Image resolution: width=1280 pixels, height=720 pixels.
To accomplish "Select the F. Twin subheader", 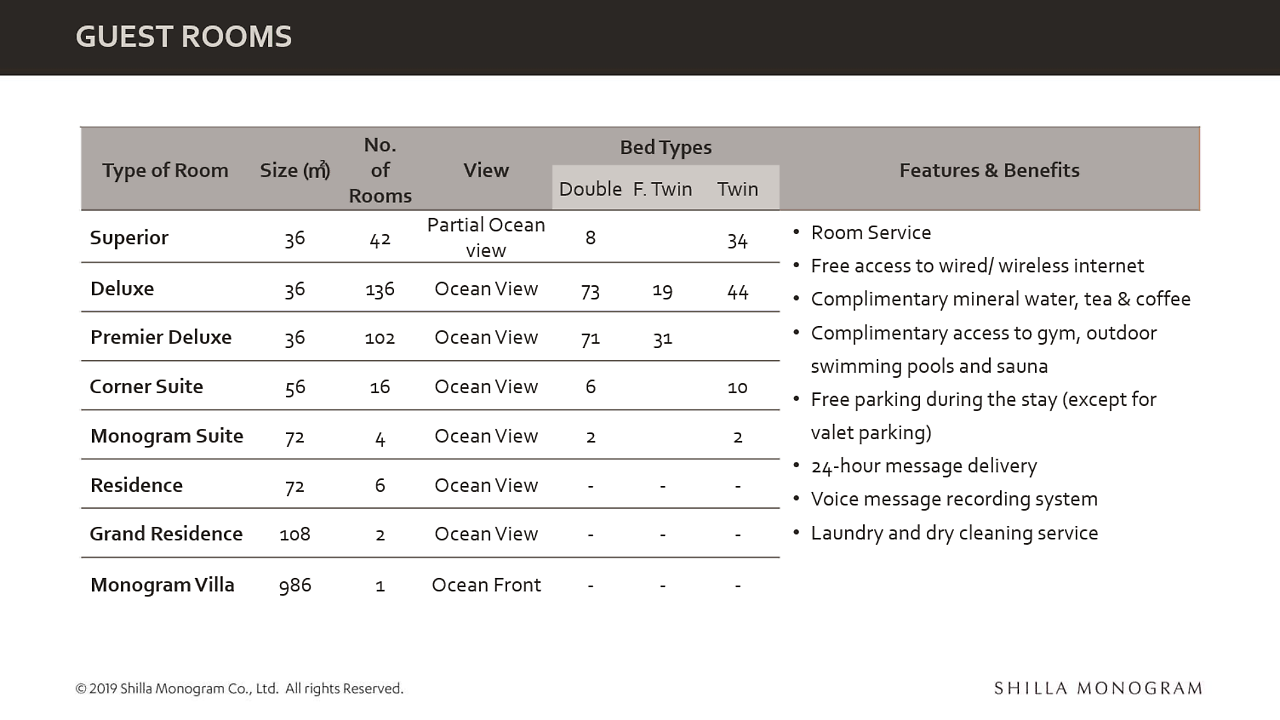I will [662, 189].
